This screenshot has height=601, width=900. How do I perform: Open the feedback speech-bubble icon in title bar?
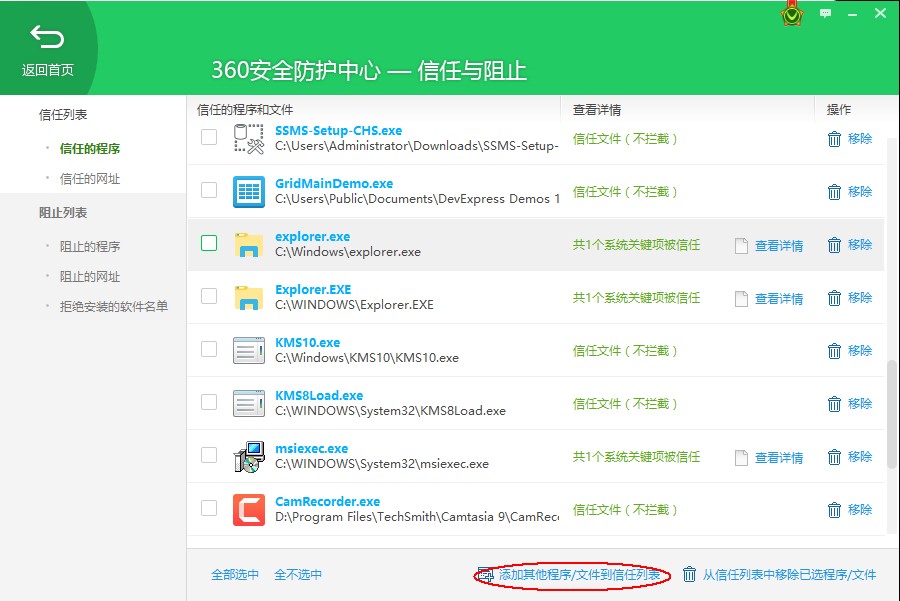coord(825,13)
